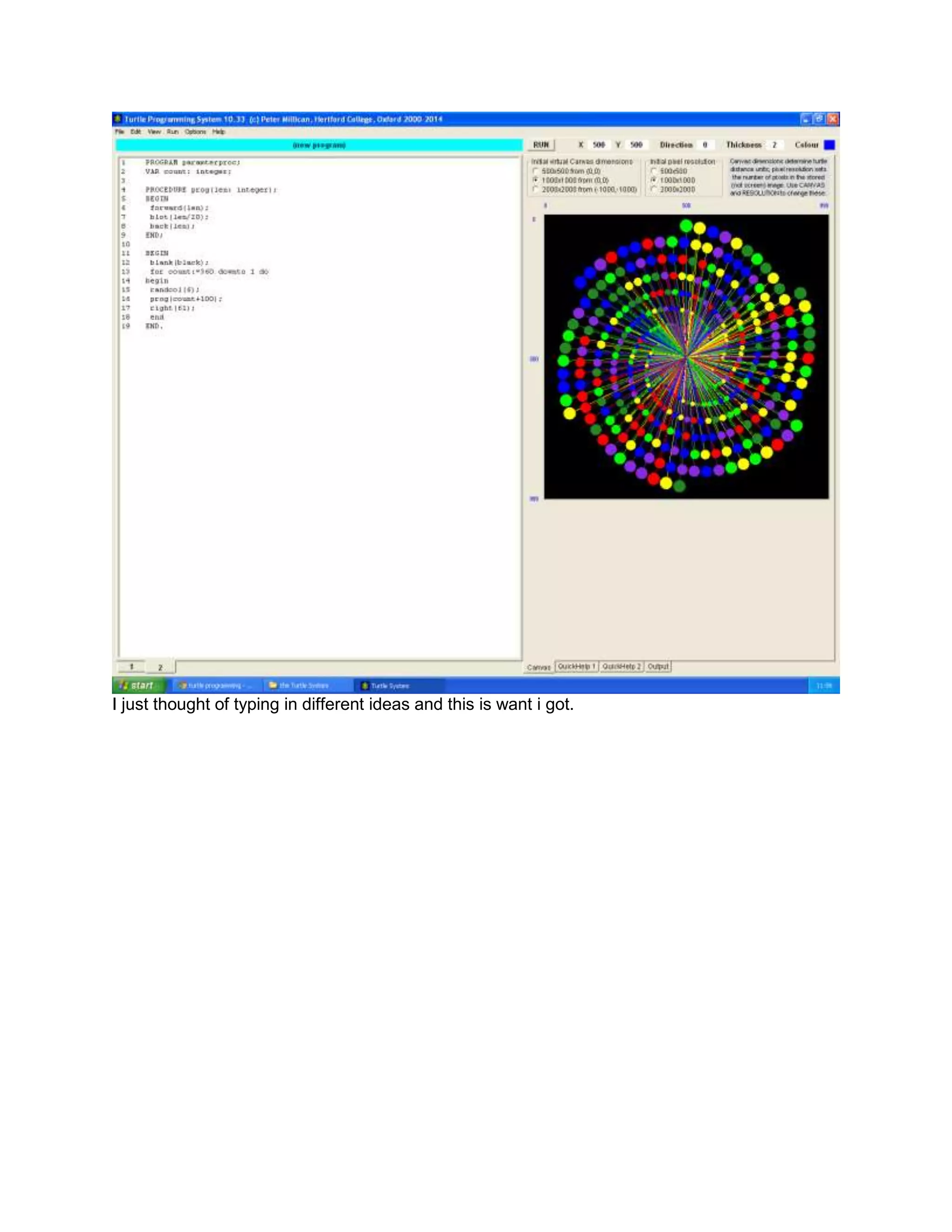
Task: Open the Edit menu
Action: [x=136, y=132]
